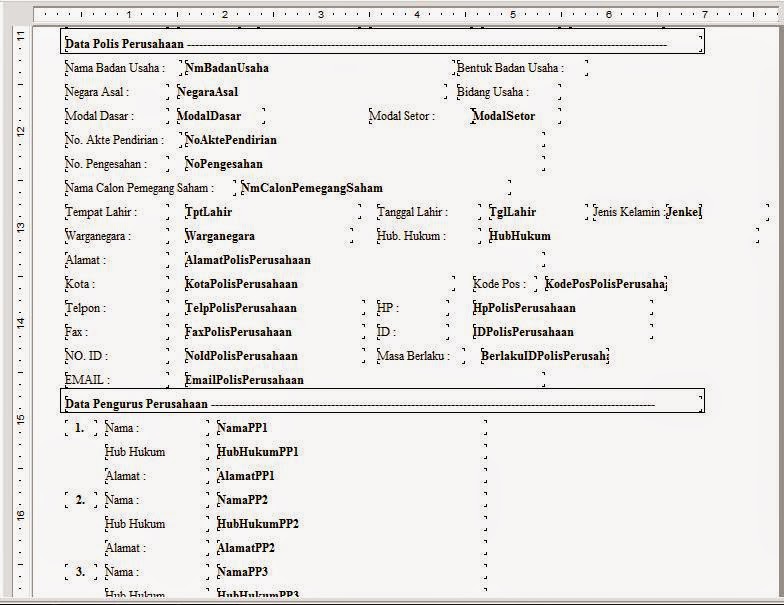Screen dimensions: 784x605
Task: Click the number '1.' text object
Action: pos(80,428)
